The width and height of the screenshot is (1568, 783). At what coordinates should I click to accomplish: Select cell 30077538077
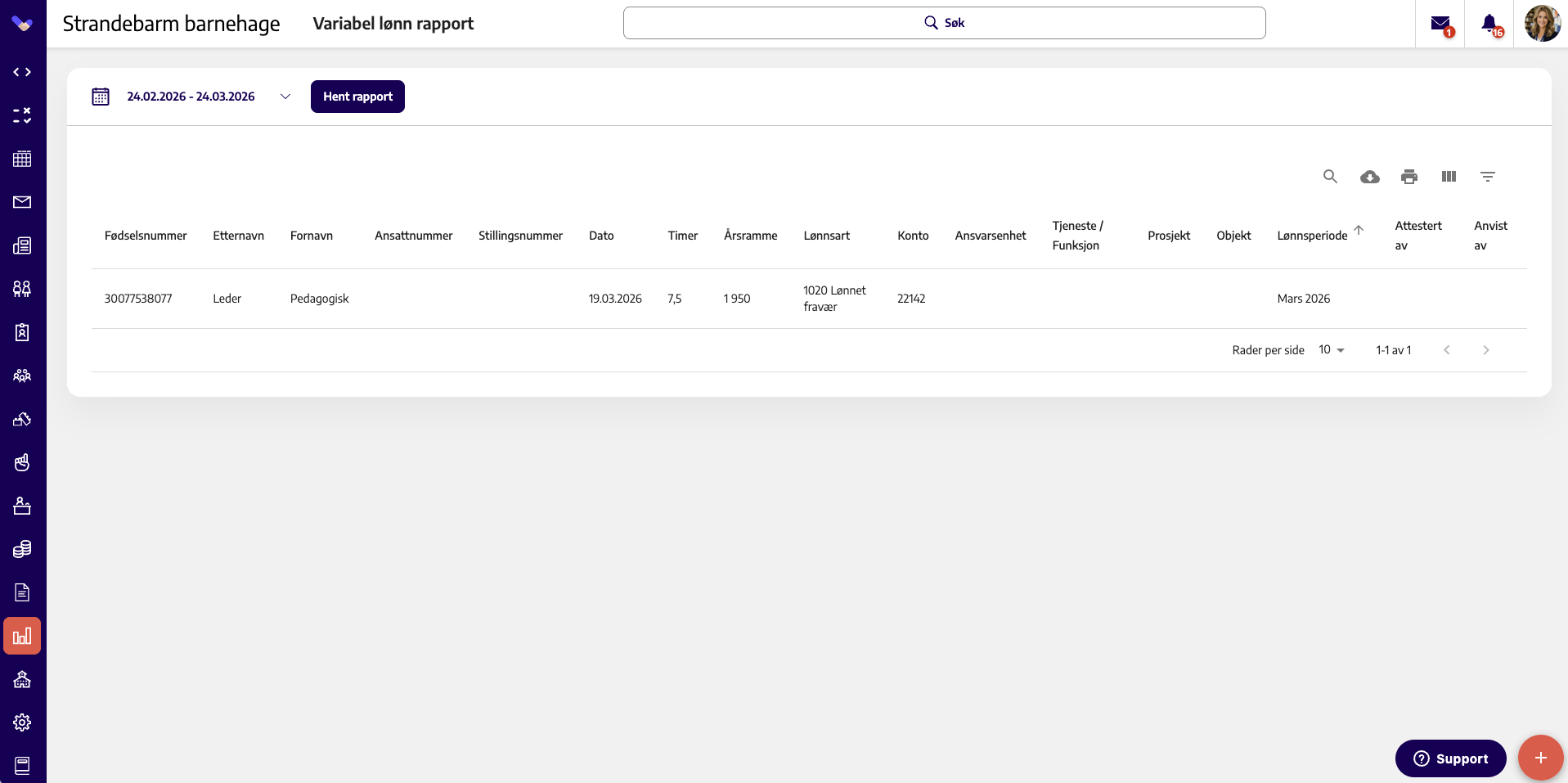click(138, 299)
